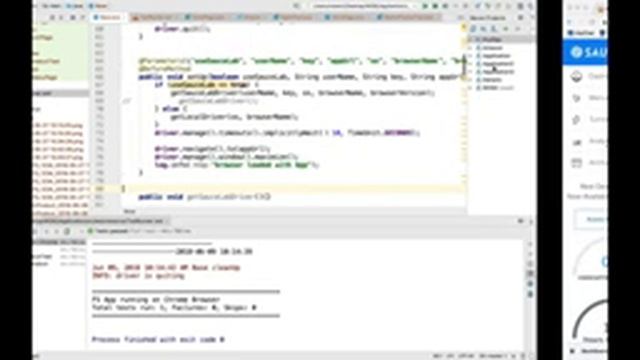The image size is (640, 360).
Task: Click the Sauce Labs logo in browser window
Action: [x=588, y=52]
